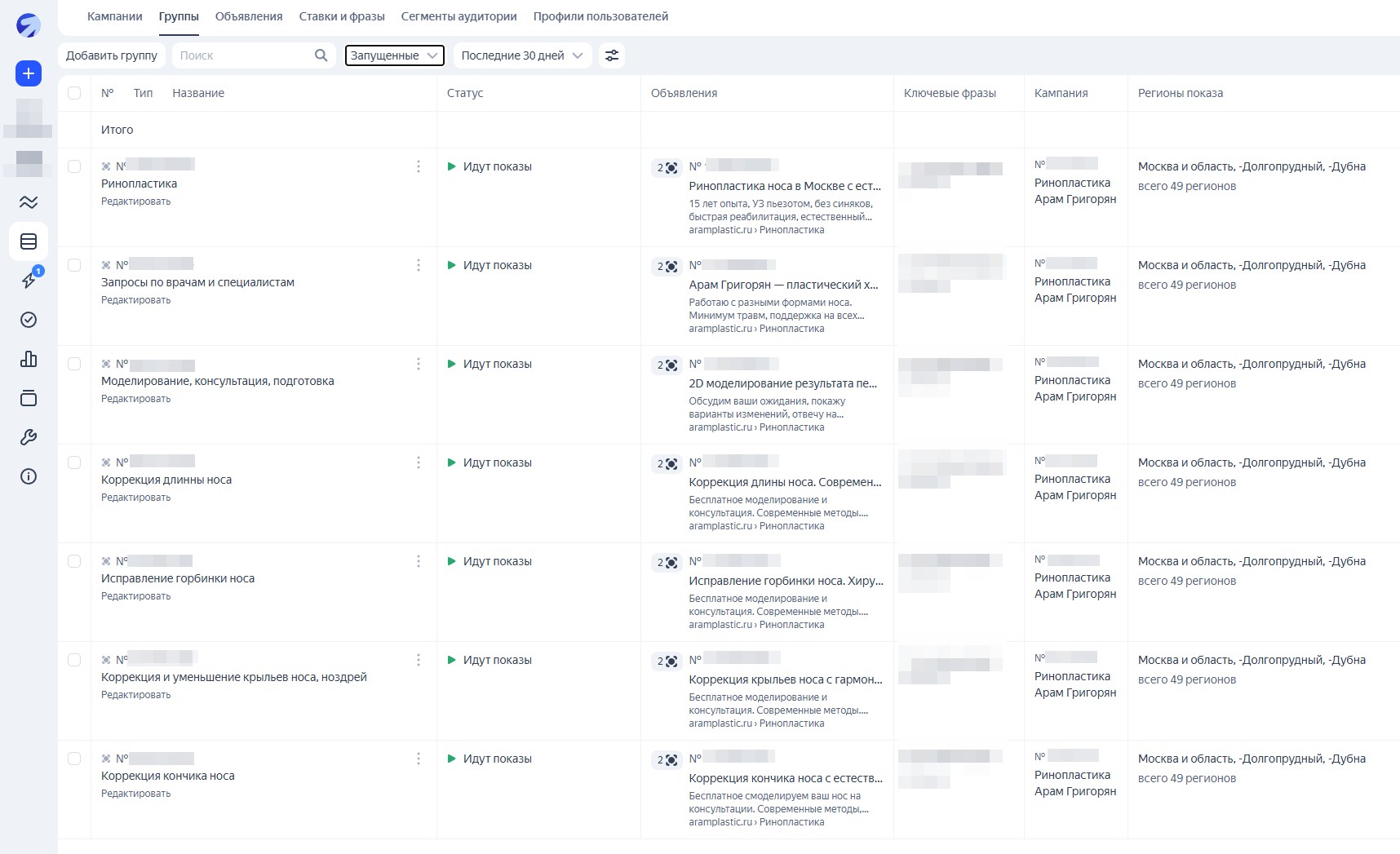Select the checkbox for Ринопластика group row
Viewport: 1400px width, 854px height.
(74, 166)
